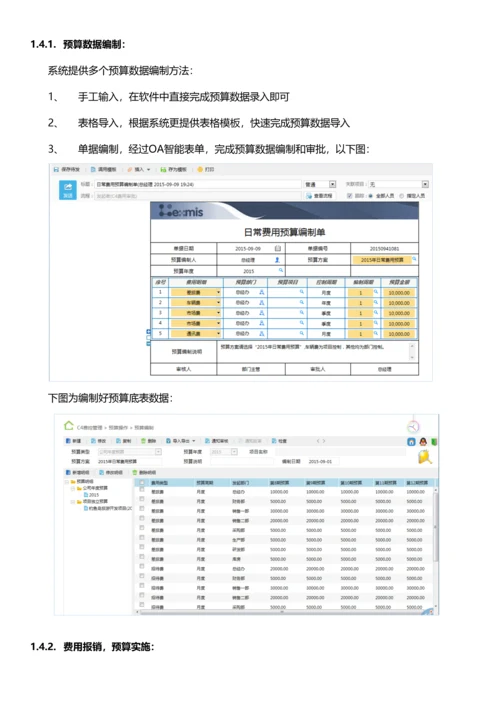Click the remove-row minus icon beside table
The image size is (500, 707).
click(148, 344)
